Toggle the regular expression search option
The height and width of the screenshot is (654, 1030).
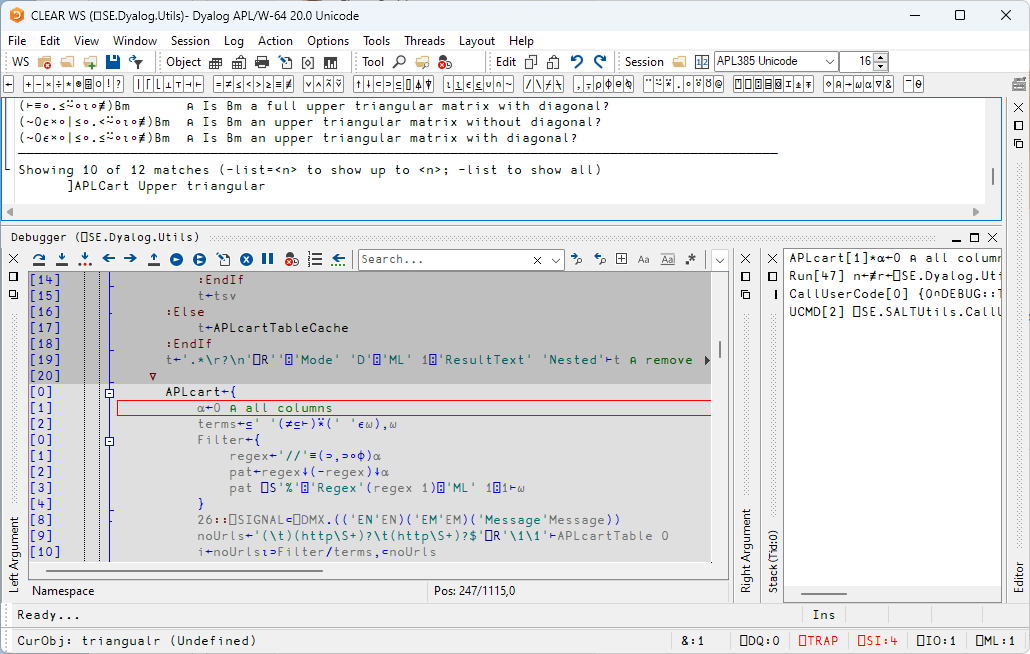(690, 259)
